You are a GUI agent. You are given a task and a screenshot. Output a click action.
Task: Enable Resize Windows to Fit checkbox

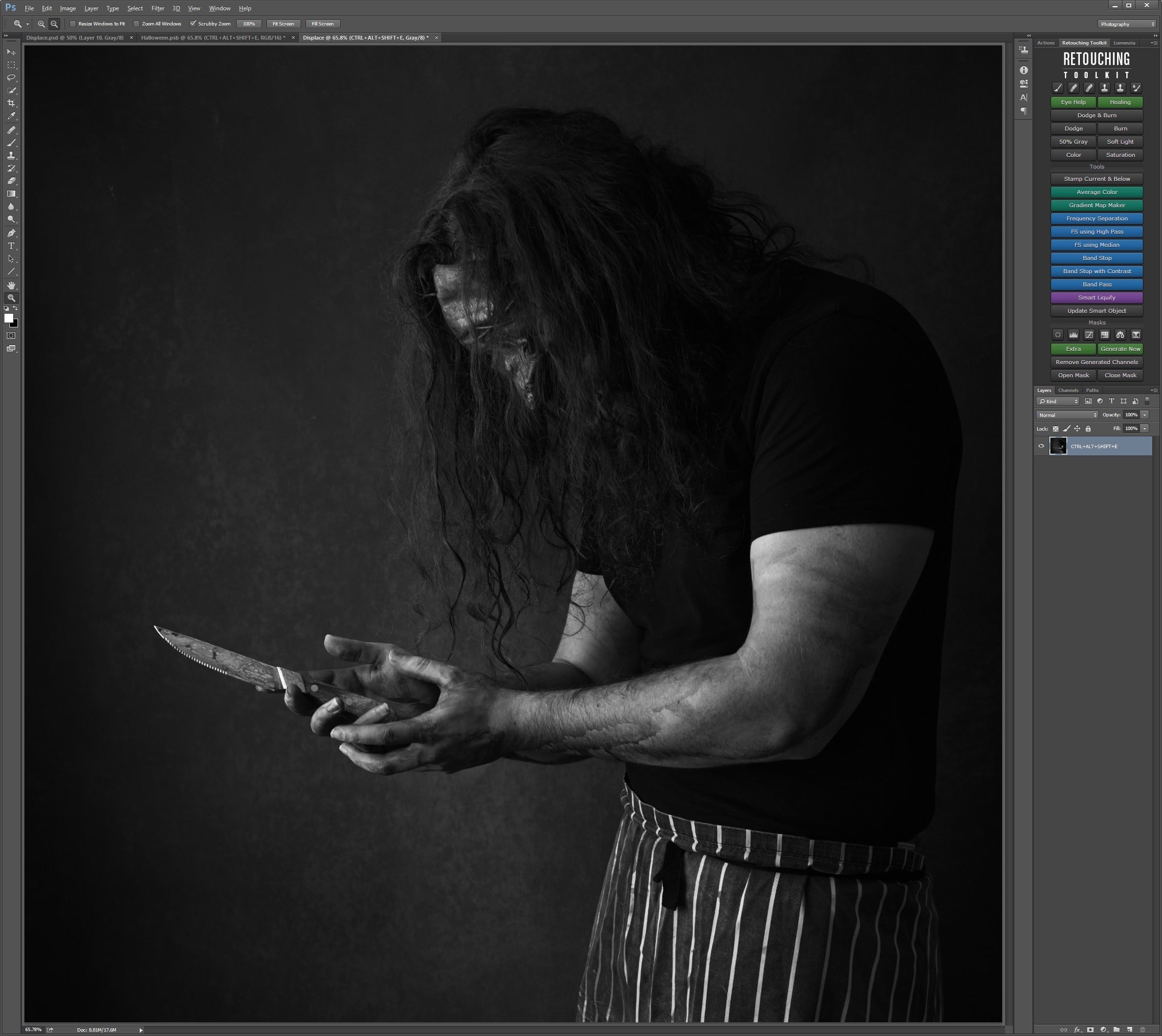click(73, 24)
